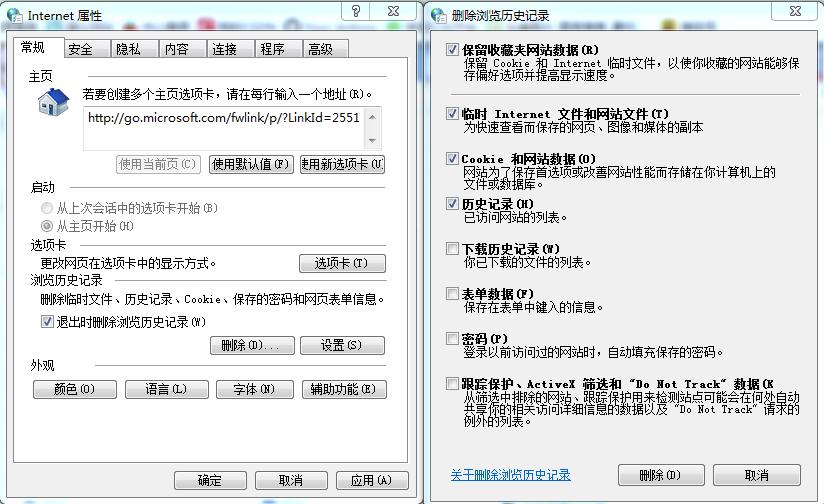Click 删除 in the delete history dialog
The image size is (824, 504).
point(661,475)
